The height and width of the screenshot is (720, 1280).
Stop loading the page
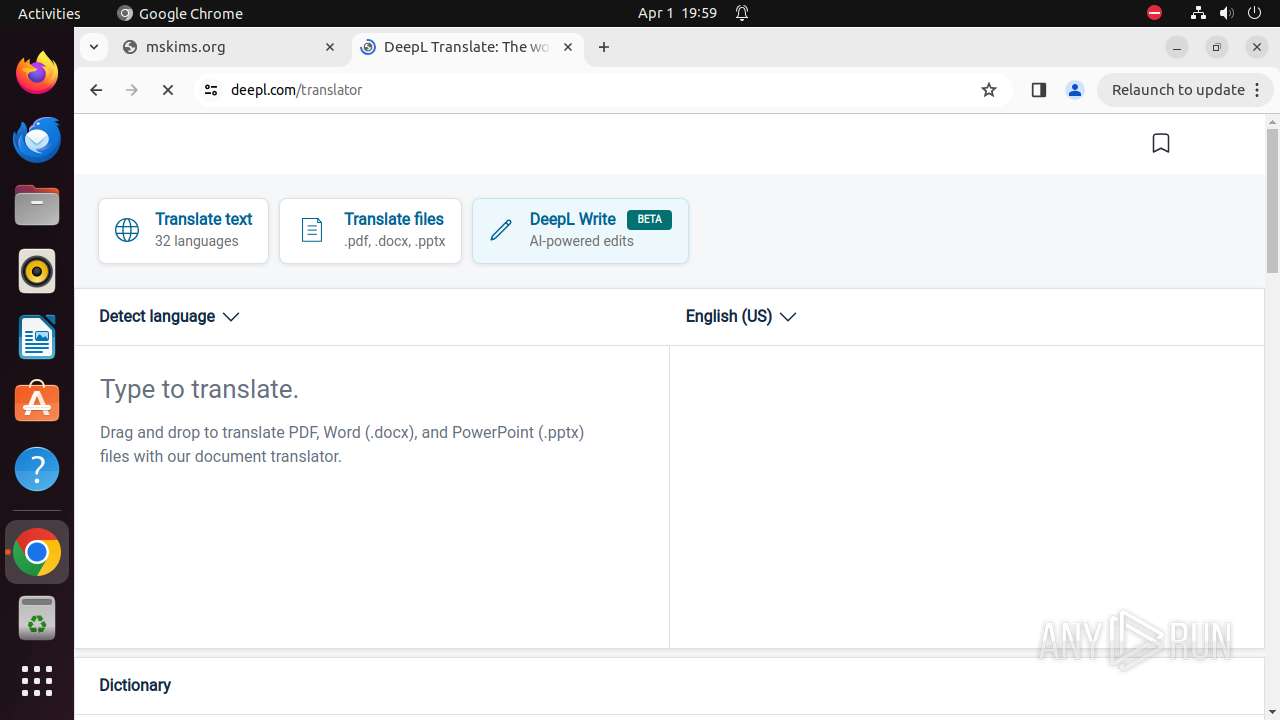[x=168, y=90]
